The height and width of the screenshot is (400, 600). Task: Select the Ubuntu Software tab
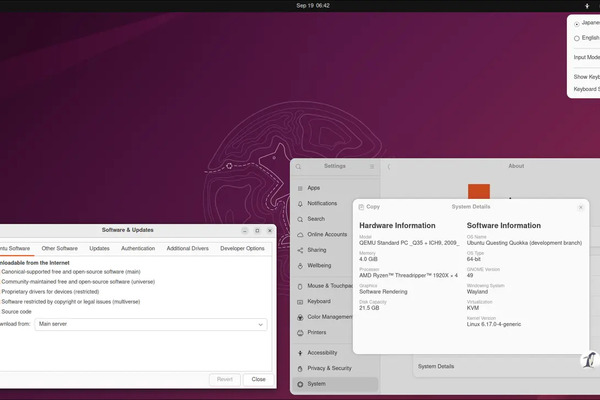click(x=15, y=248)
